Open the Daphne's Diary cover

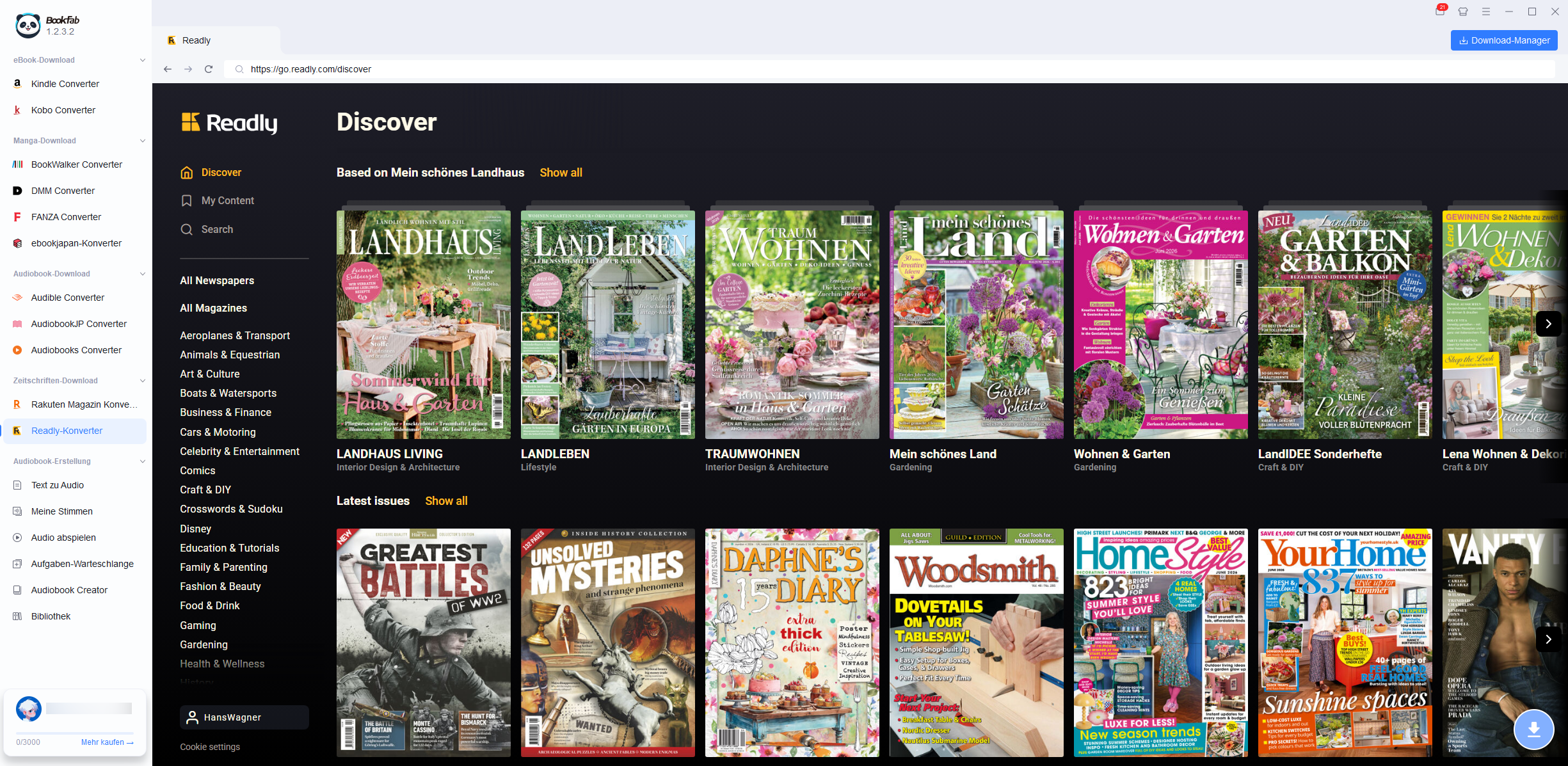click(x=792, y=642)
